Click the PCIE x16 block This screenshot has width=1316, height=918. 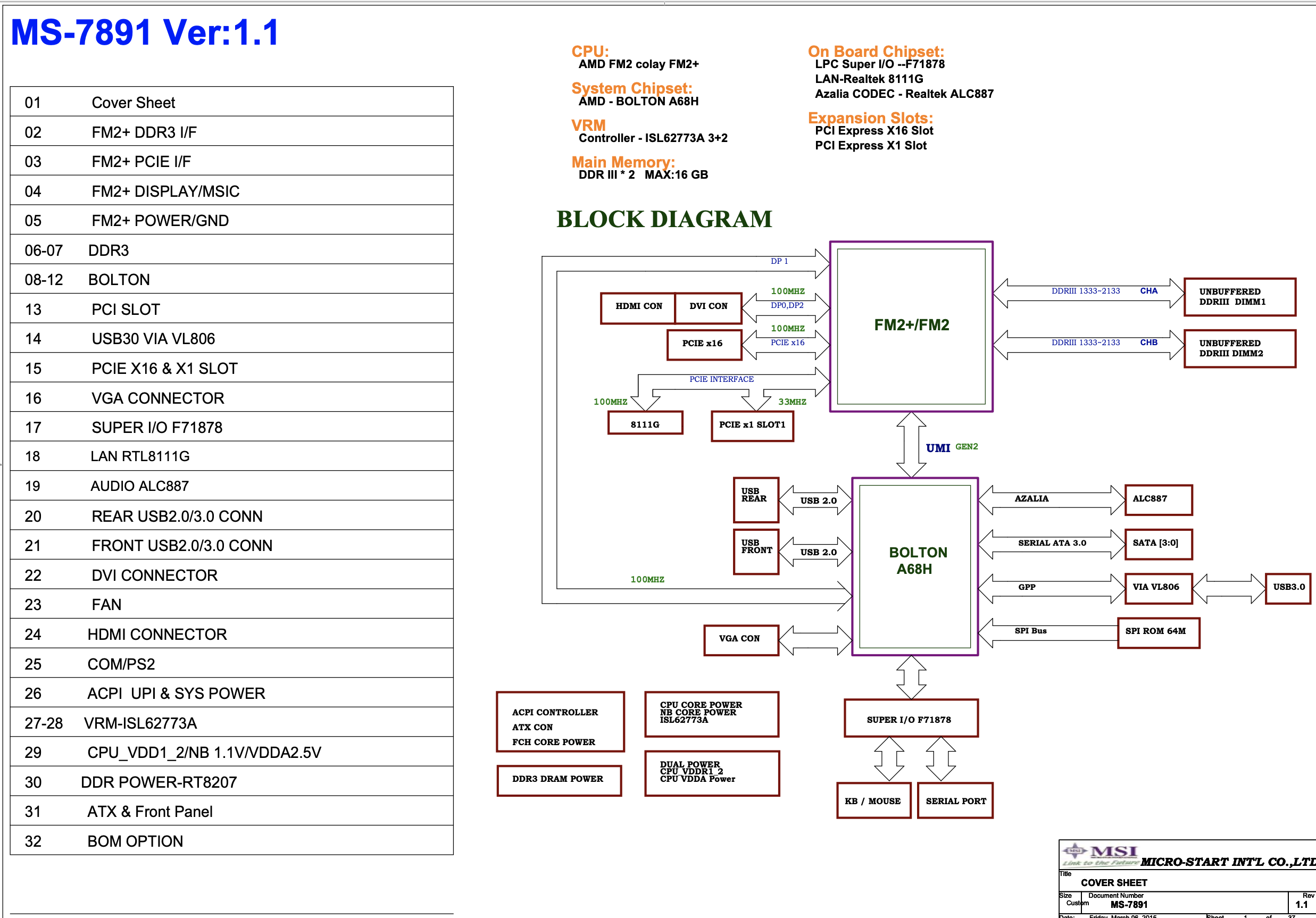point(704,345)
